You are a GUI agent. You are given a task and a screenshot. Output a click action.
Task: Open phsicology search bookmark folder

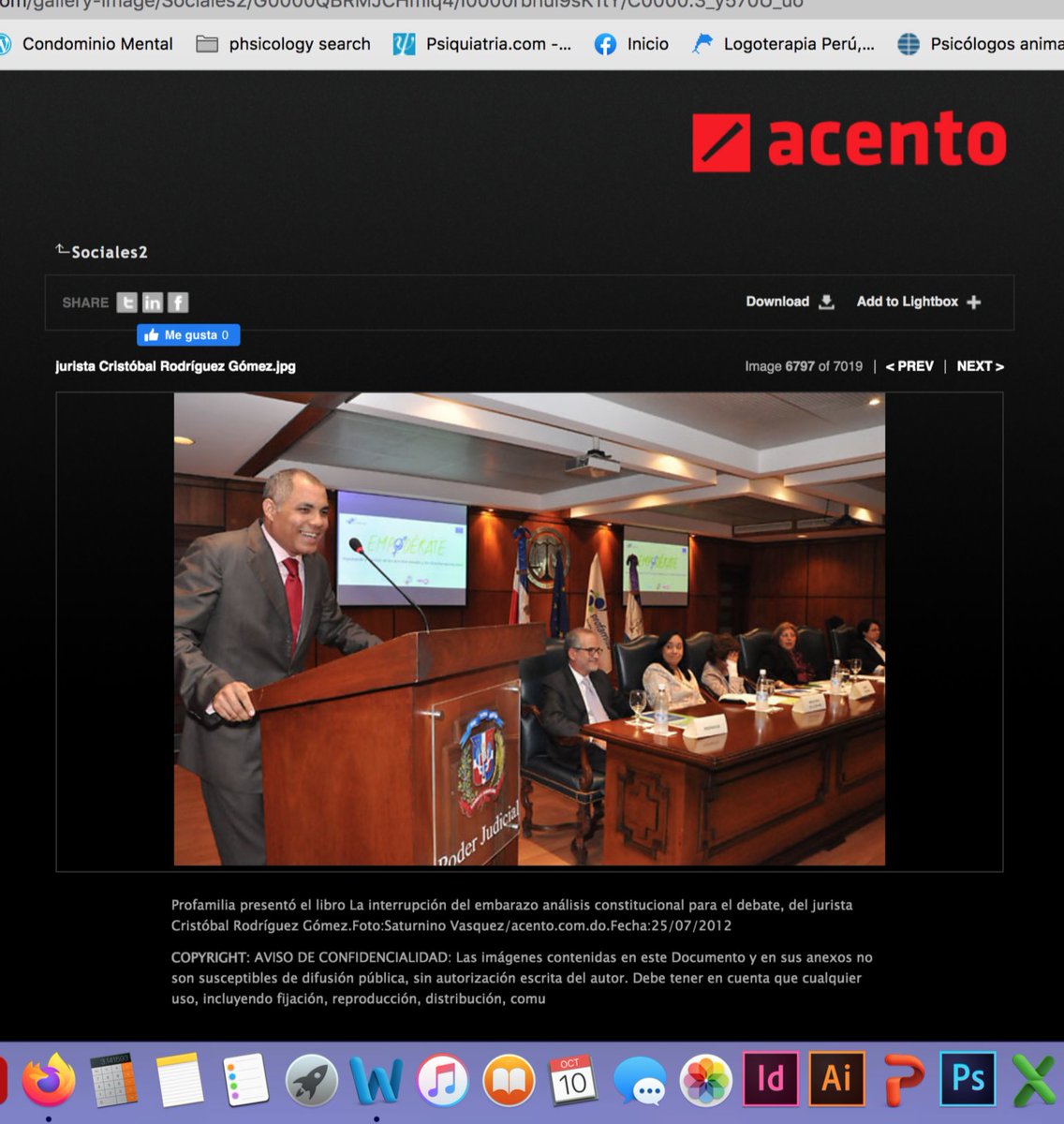tap(283, 44)
